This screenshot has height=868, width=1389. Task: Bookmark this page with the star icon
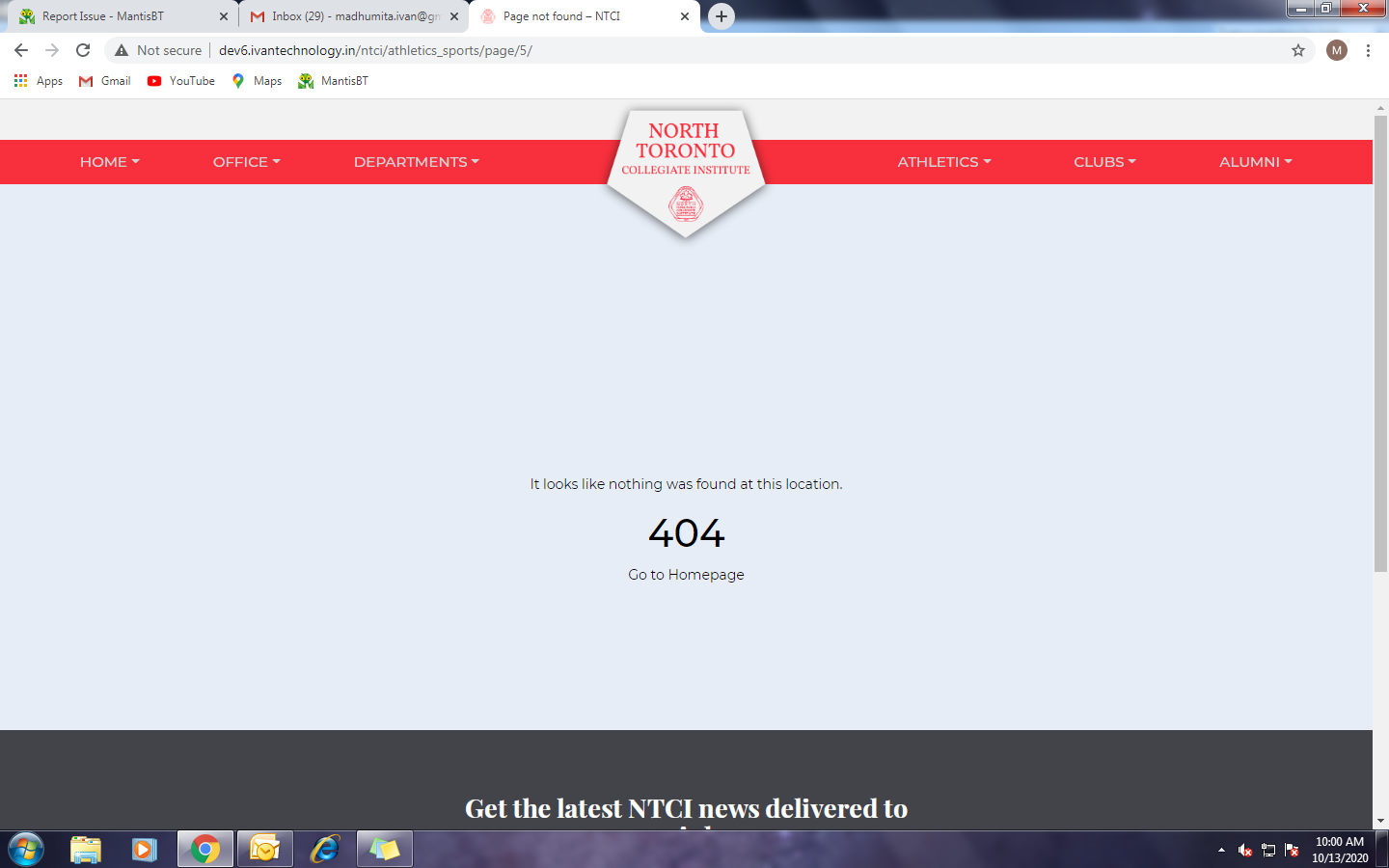pos(1298,50)
